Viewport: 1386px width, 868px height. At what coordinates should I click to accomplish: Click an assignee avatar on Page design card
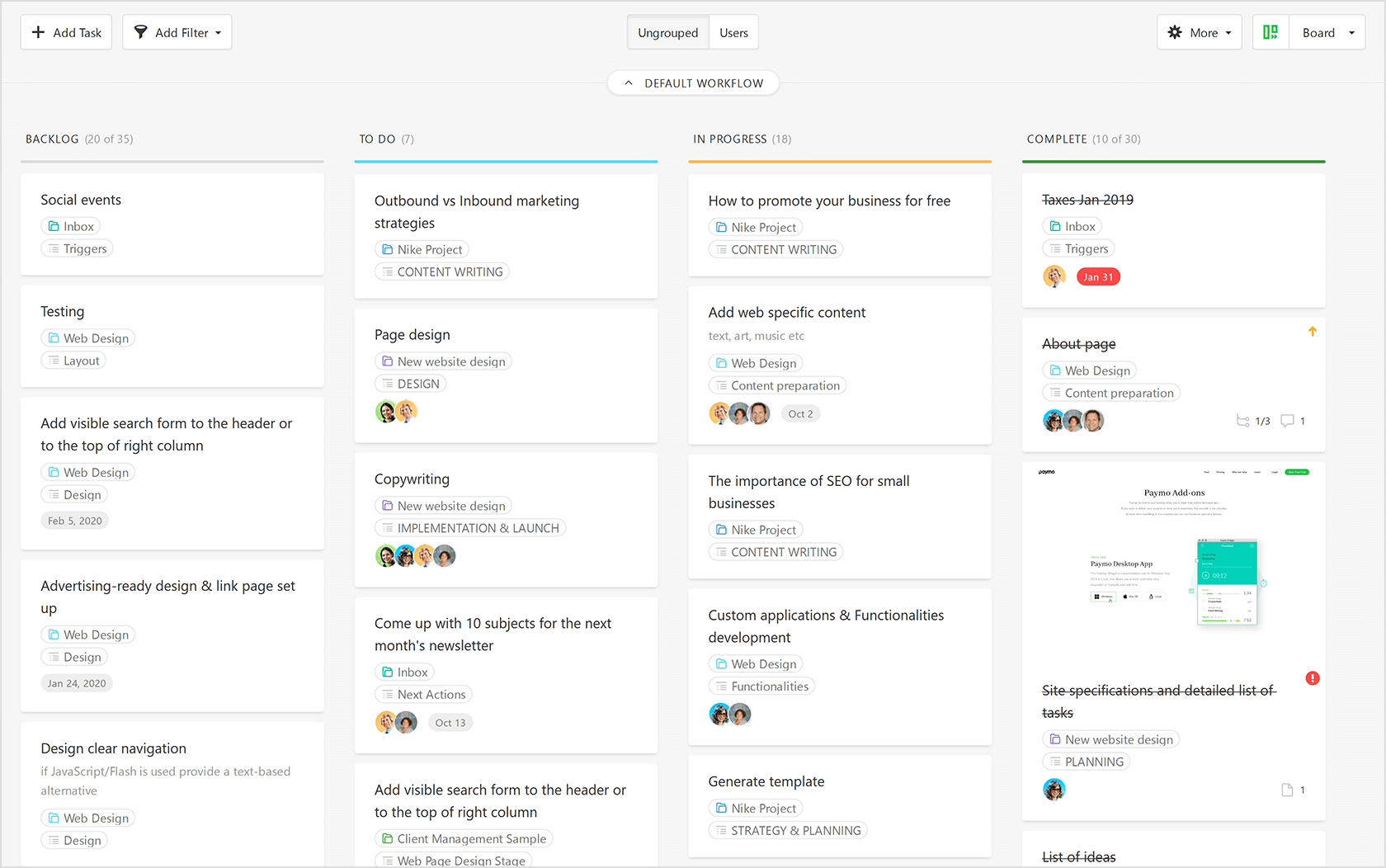[385, 411]
